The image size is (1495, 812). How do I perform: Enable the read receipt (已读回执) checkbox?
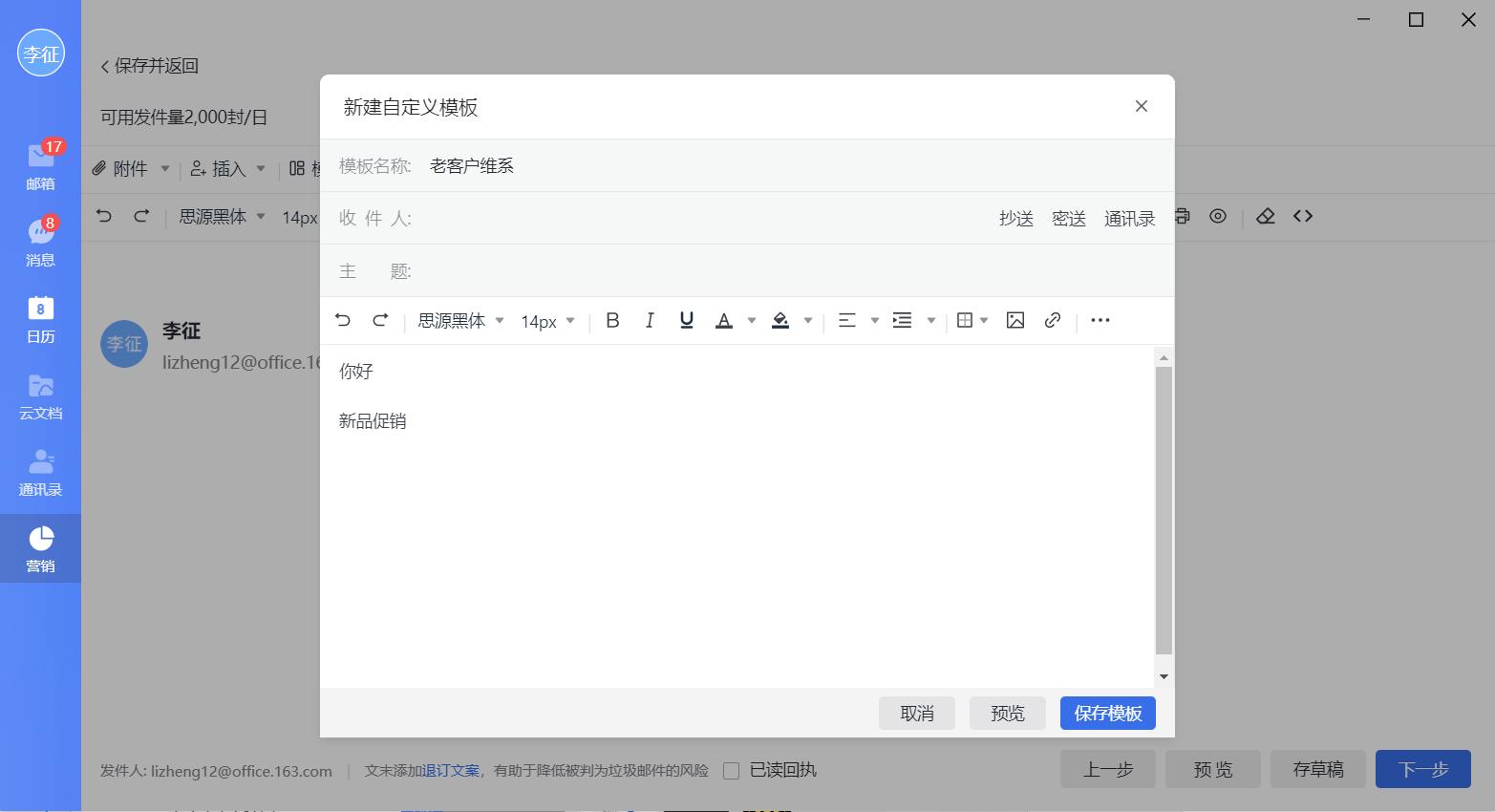(x=732, y=771)
